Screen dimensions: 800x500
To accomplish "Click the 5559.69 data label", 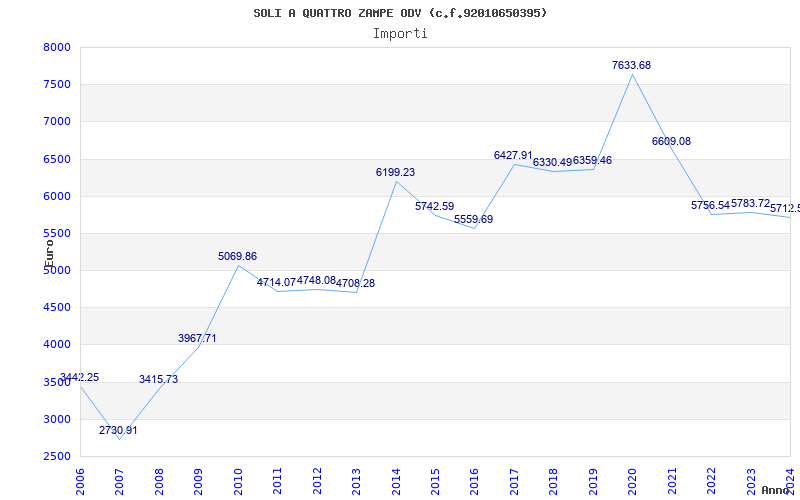I will 473,219.
